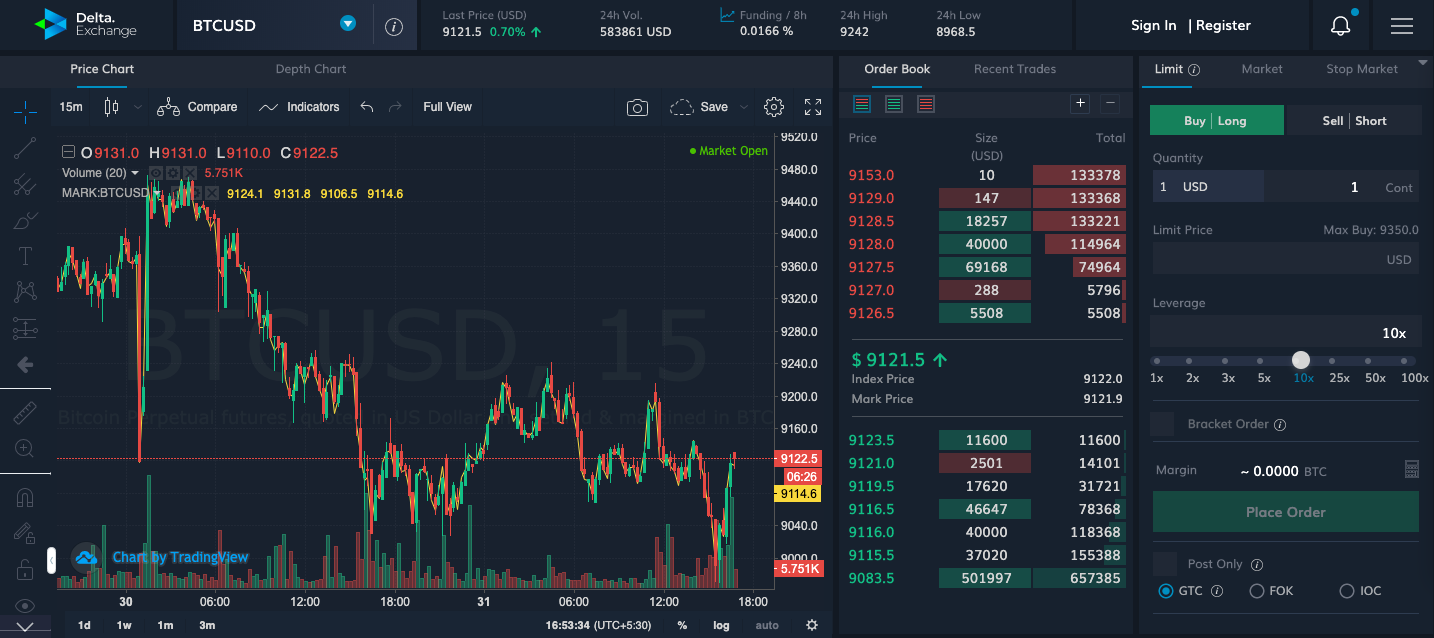
Task: Set leverage slider to 25x
Action: point(1339,361)
